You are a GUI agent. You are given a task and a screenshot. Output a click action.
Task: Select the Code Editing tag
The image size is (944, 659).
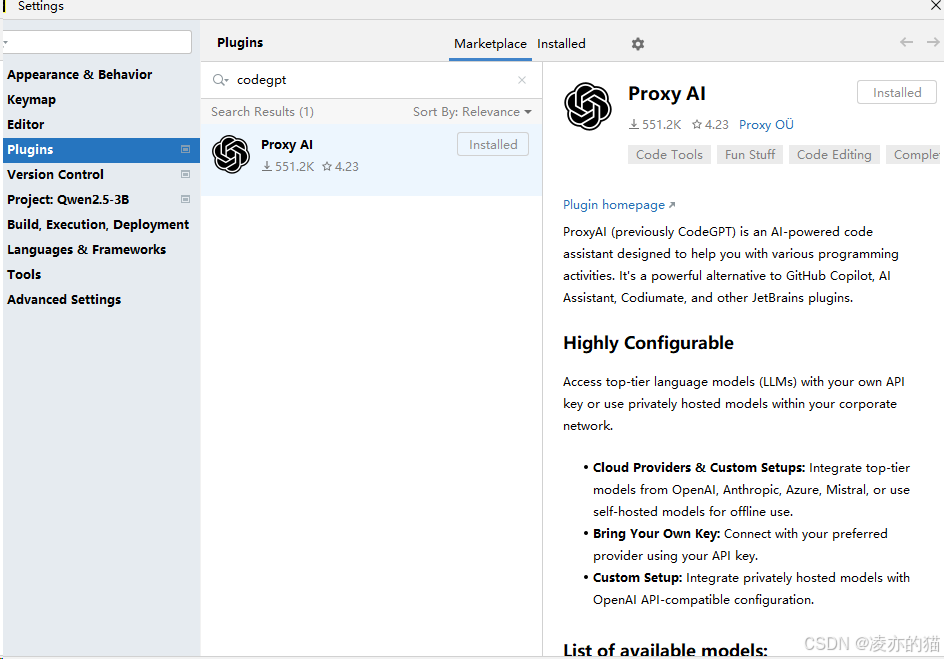point(834,155)
